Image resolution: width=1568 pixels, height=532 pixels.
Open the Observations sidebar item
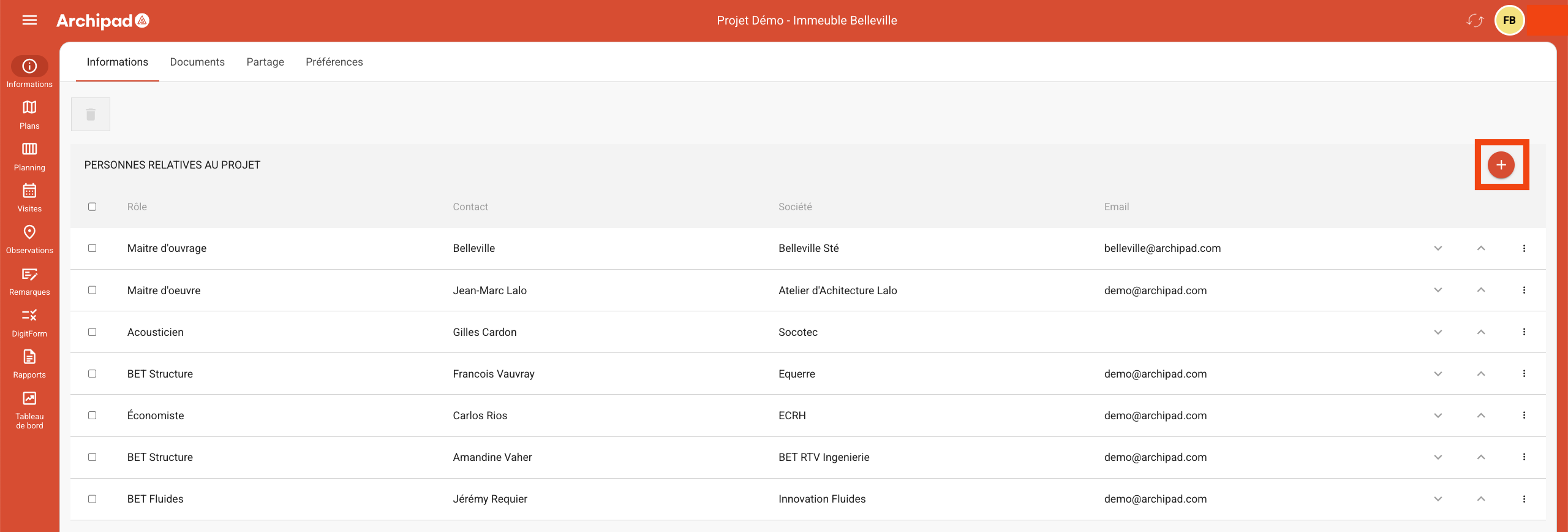pyautogui.click(x=29, y=240)
